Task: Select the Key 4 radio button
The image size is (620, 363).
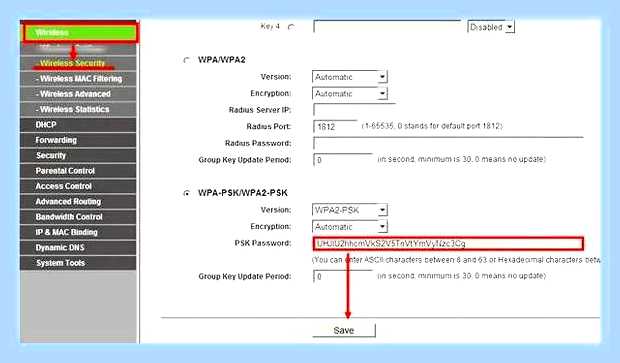Action: [x=291, y=27]
